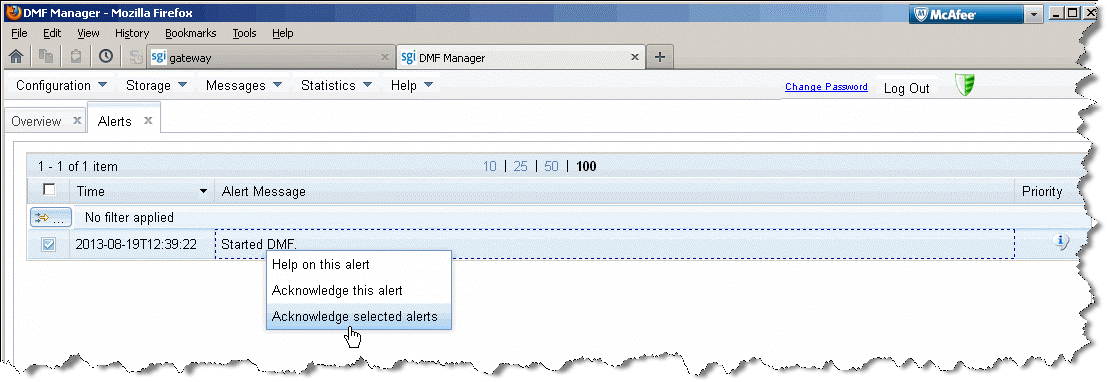Viewport: 1107px width, 382px height.
Task: Click the Log Out button
Action: tap(906, 88)
